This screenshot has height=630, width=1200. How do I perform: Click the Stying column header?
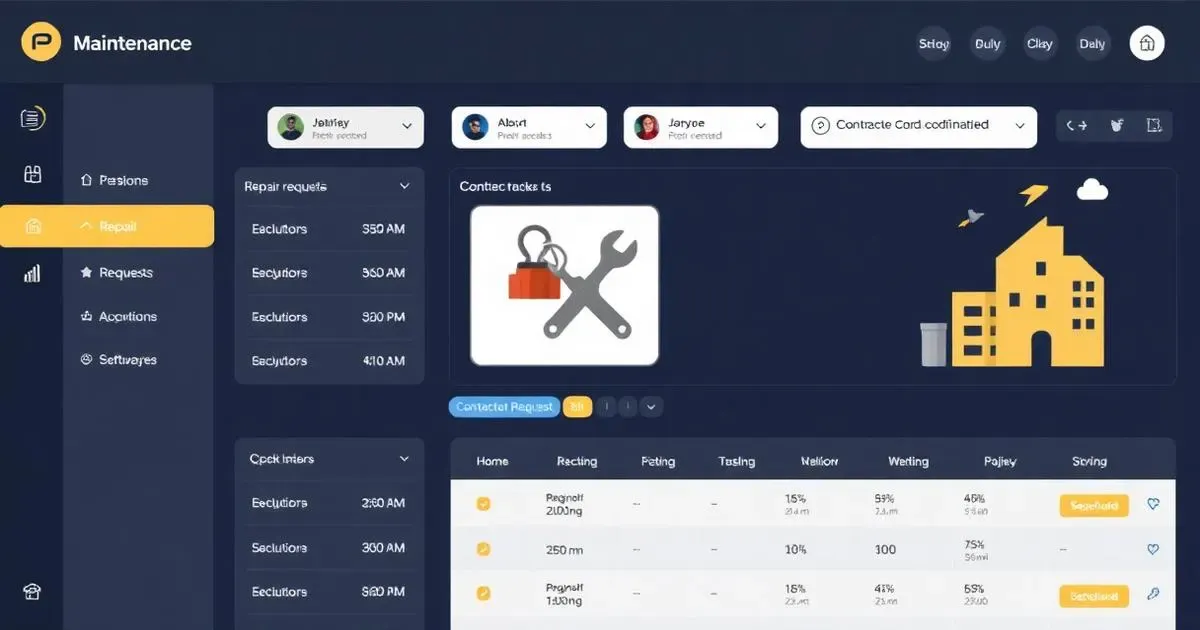tap(1089, 461)
